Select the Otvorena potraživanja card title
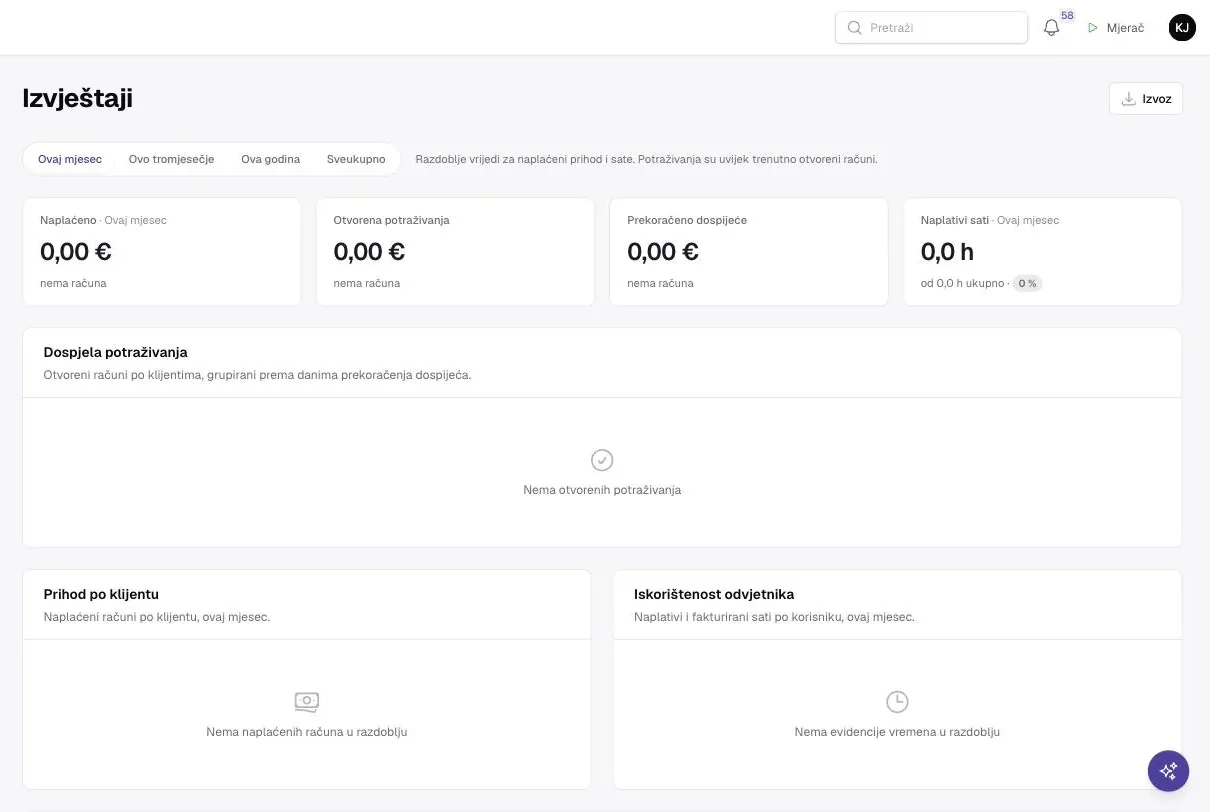Viewport: 1210px width, 812px height. click(392, 220)
